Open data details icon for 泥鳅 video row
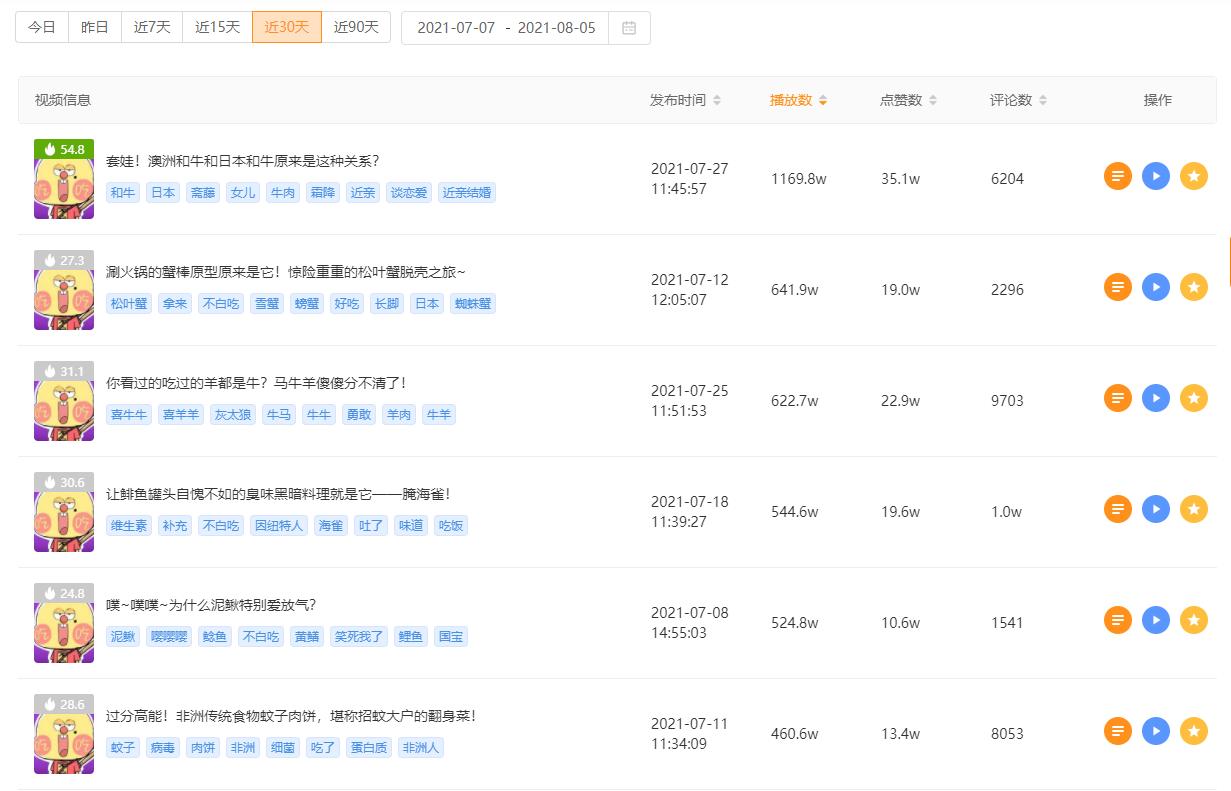This screenshot has height=791, width=1231. click(x=1117, y=619)
